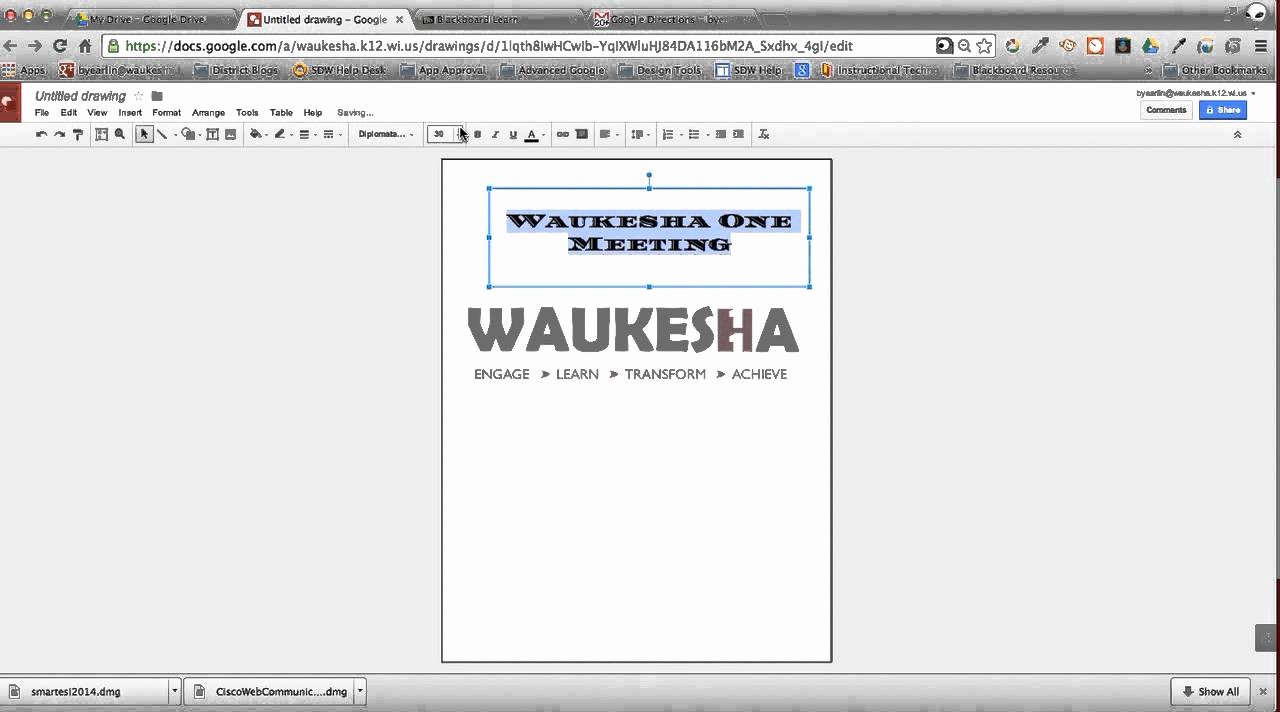Open the Text color picker
Image resolution: width=1280 pixels, height=712 pixels.
click(535, 134)
